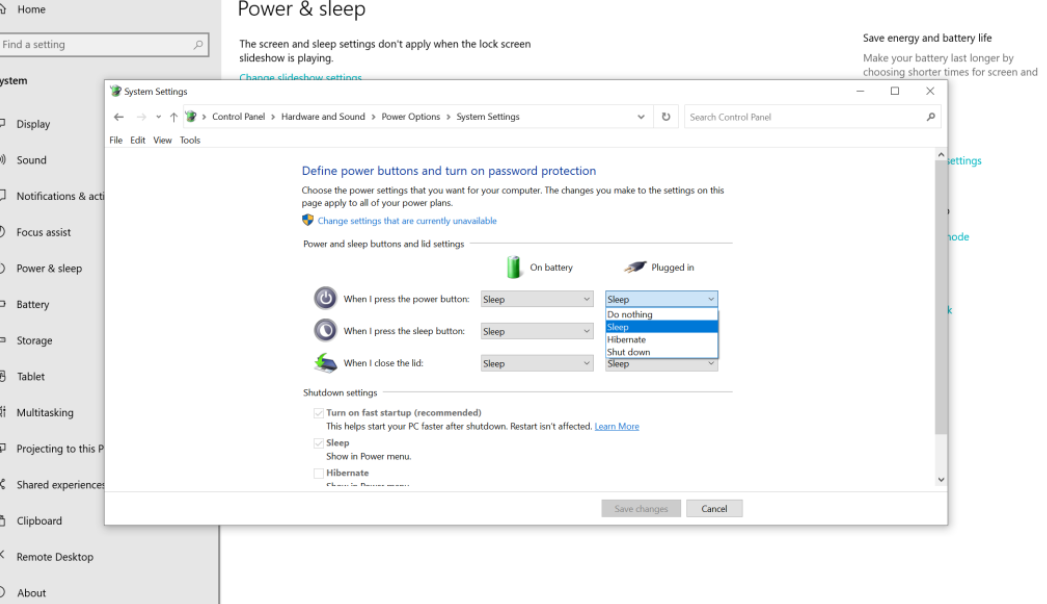Click the power button icon
The height and width of the screenshot is (604, 1047).
click(325, 298)
